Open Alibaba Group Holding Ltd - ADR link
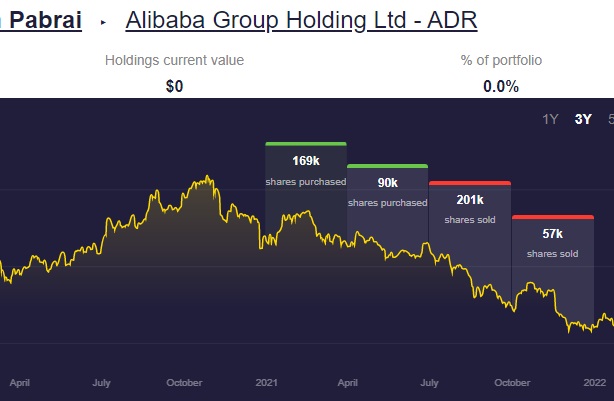The image size is (614, 401). coord(301,20)
